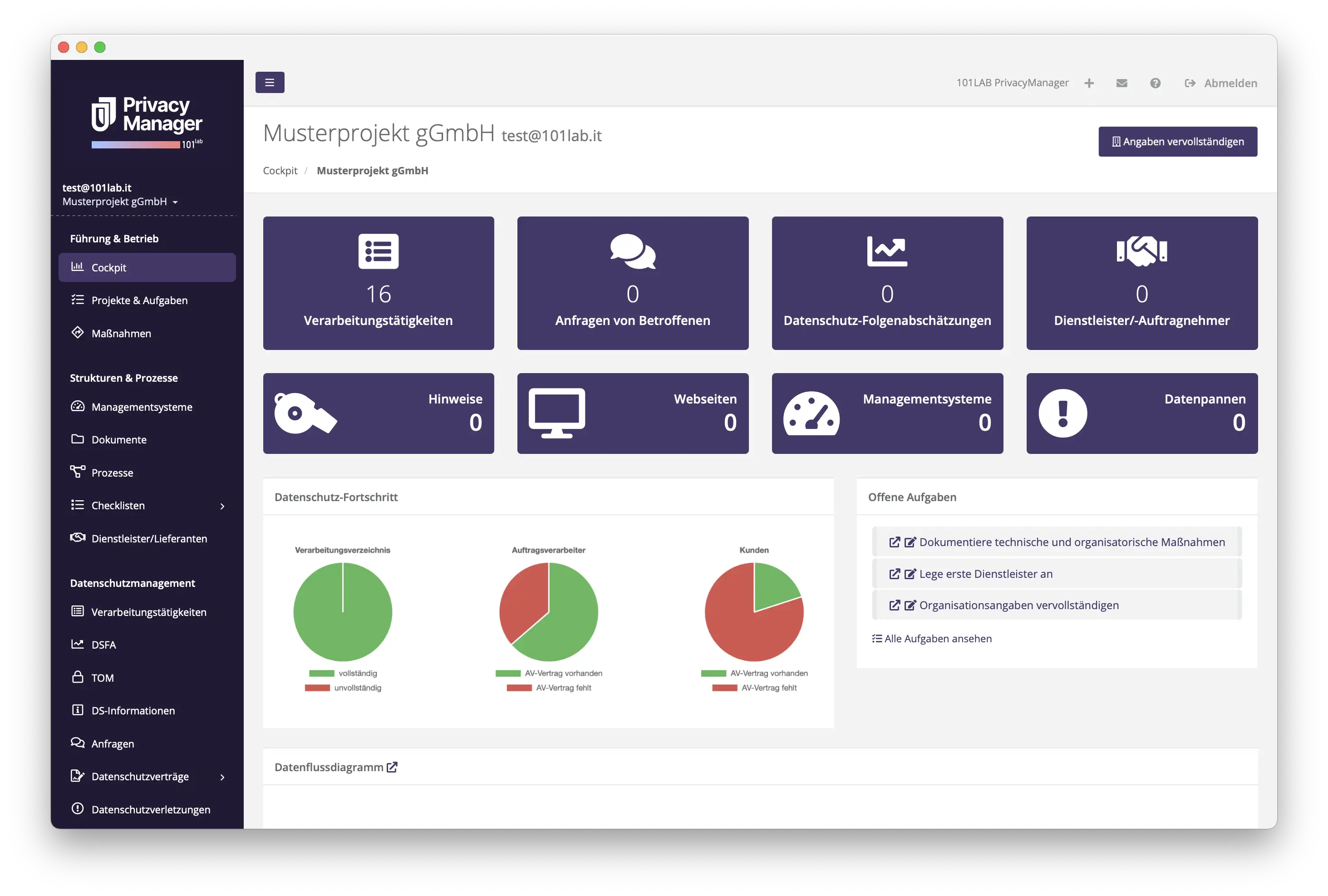
Task: Open Cockpit from the breadcrumb
Action: click(280, 170)
